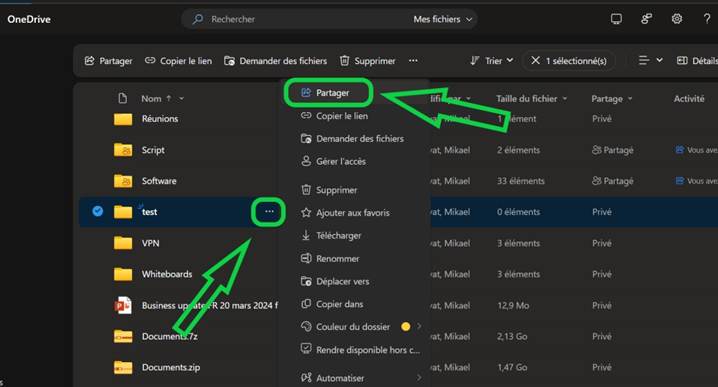Viewport: 718px width, 387px height.
Task: Click the yellow folder color dot
Action: pyautogui.click(x=405, y=327)
